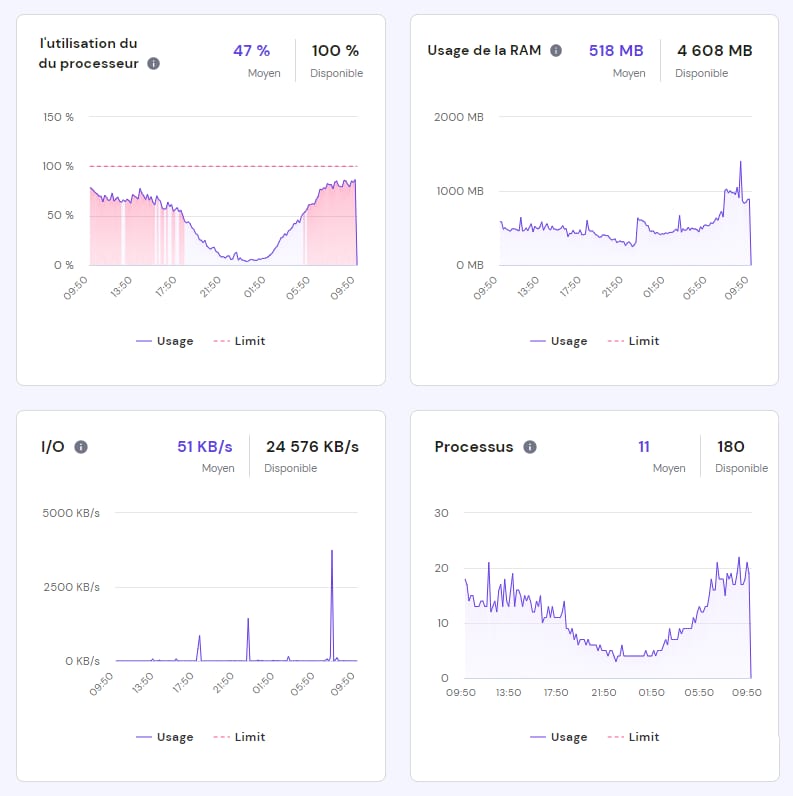Toggle Limit legend under the I/O chart

tap(240, 737)
